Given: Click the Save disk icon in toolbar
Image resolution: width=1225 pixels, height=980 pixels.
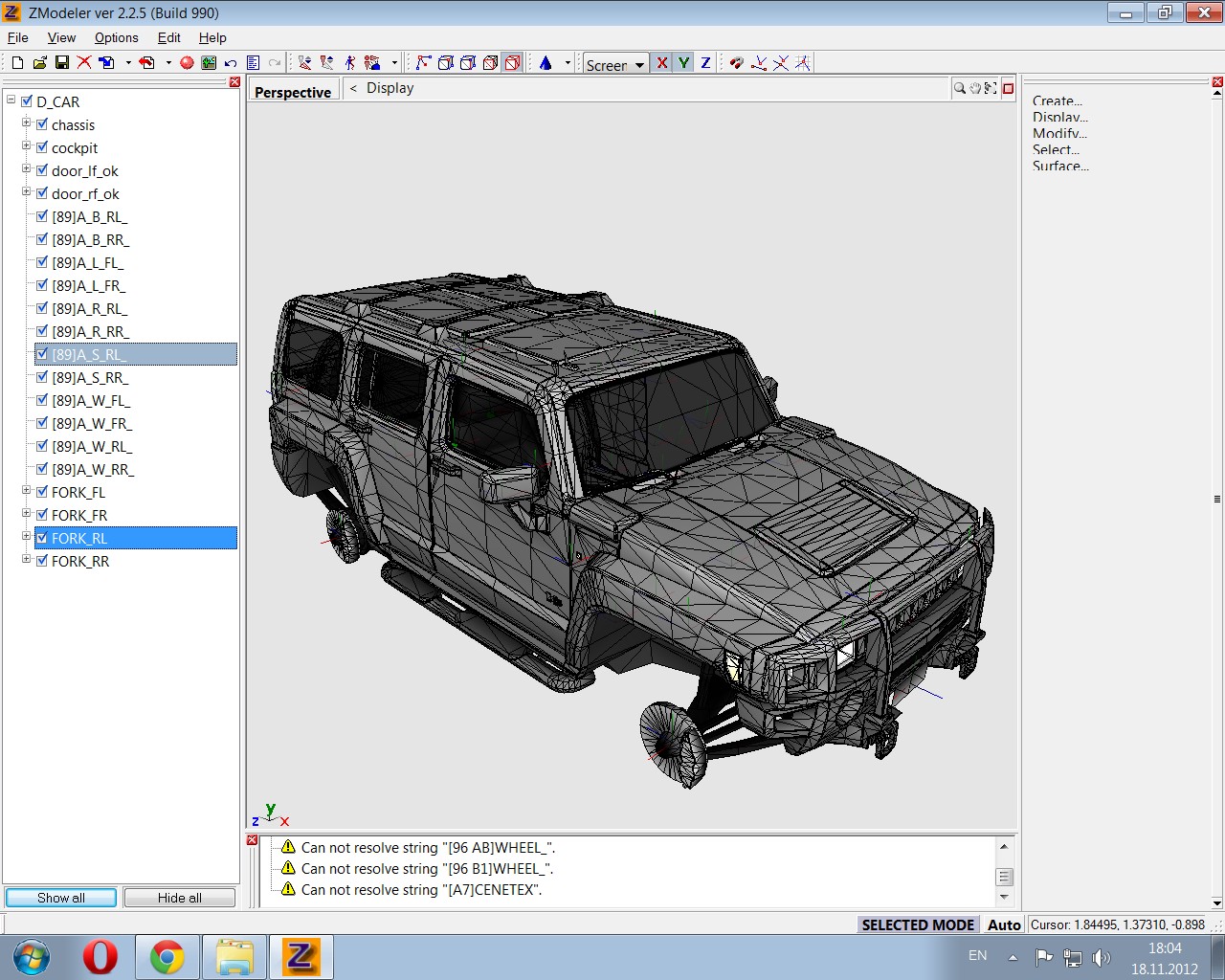Looking at the screenshot, I should pos(62,63).
